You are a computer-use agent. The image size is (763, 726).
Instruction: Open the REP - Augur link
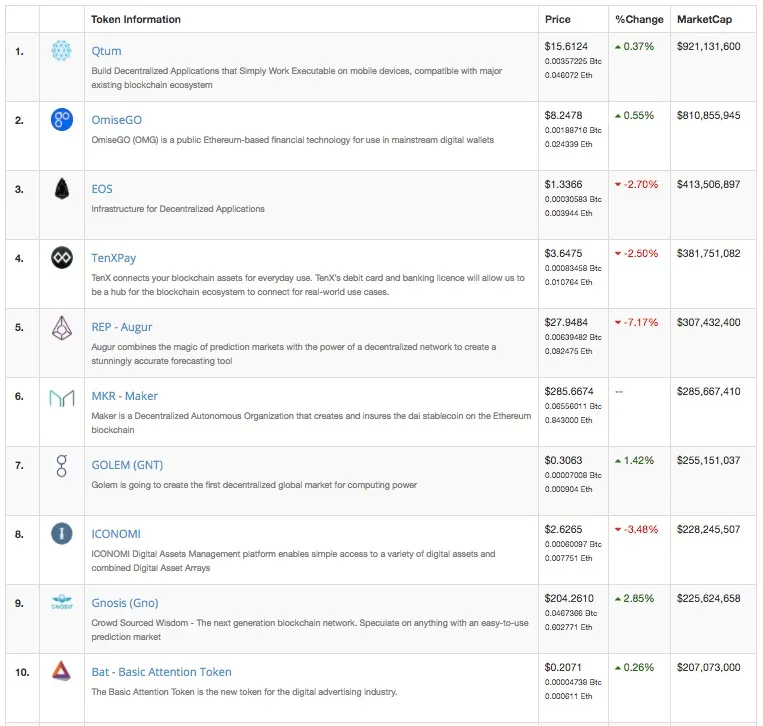tap(122, 327)
